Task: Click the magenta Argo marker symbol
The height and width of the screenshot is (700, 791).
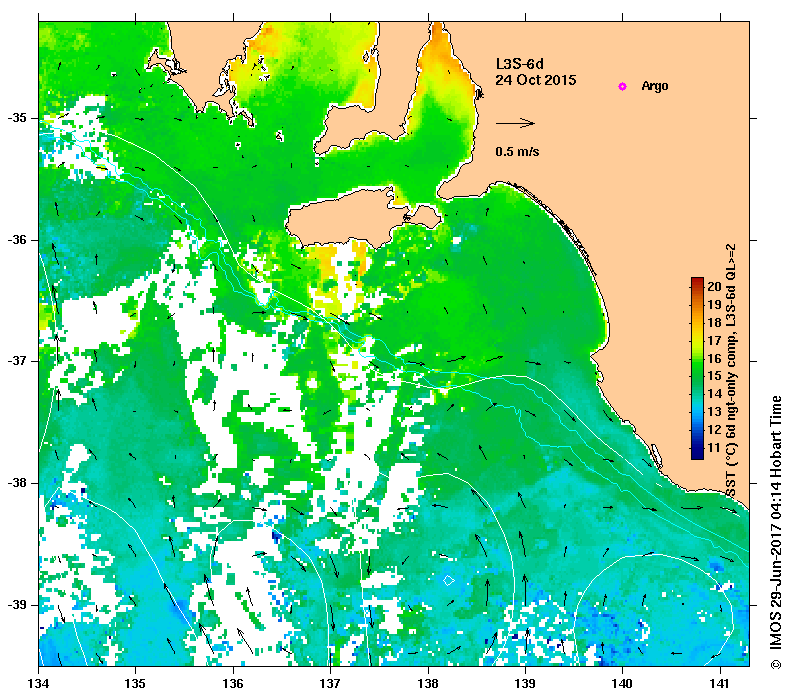Action: click(x=622, y=86)
